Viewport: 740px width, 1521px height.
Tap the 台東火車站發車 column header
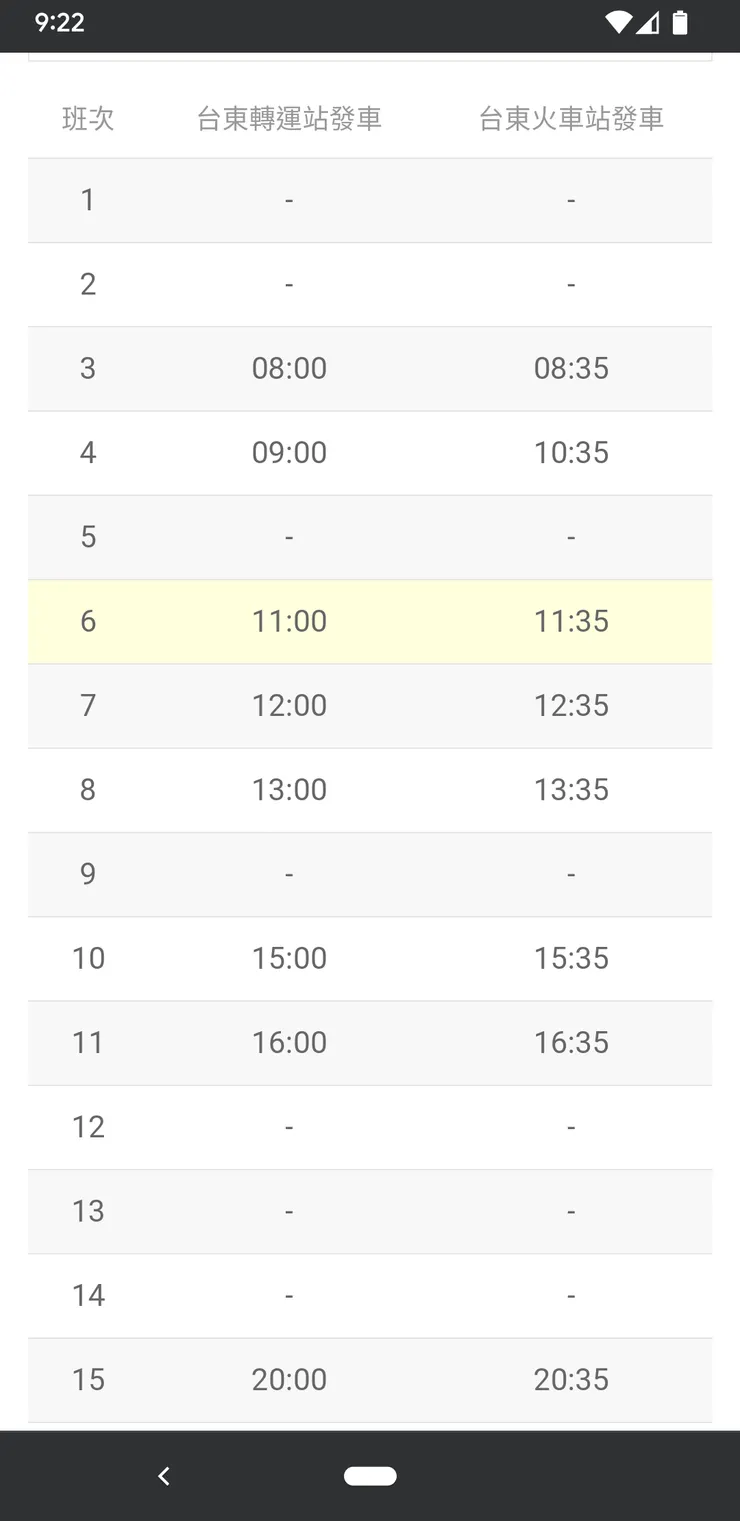click(x=571, y=119)
